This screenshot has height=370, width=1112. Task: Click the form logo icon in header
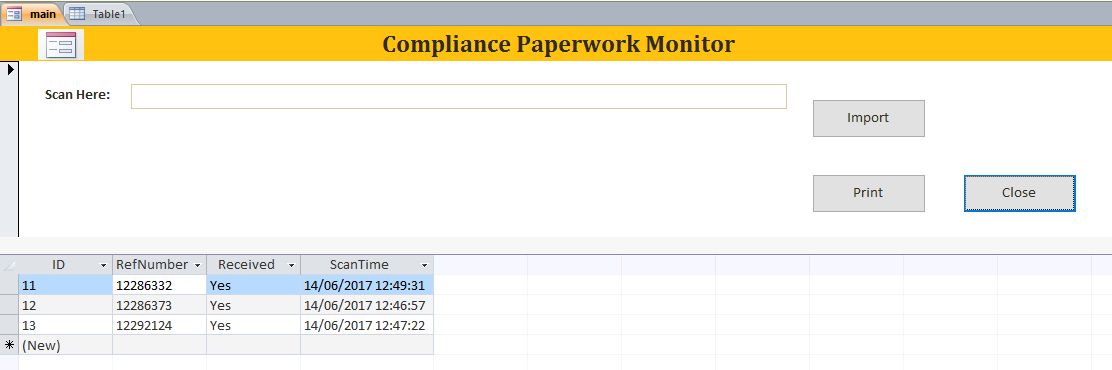pos(61,45)
